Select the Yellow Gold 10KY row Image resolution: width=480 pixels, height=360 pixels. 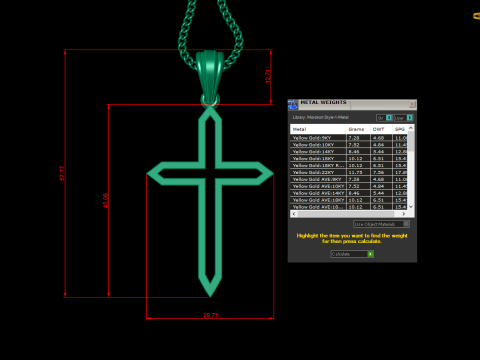[348, 145]
